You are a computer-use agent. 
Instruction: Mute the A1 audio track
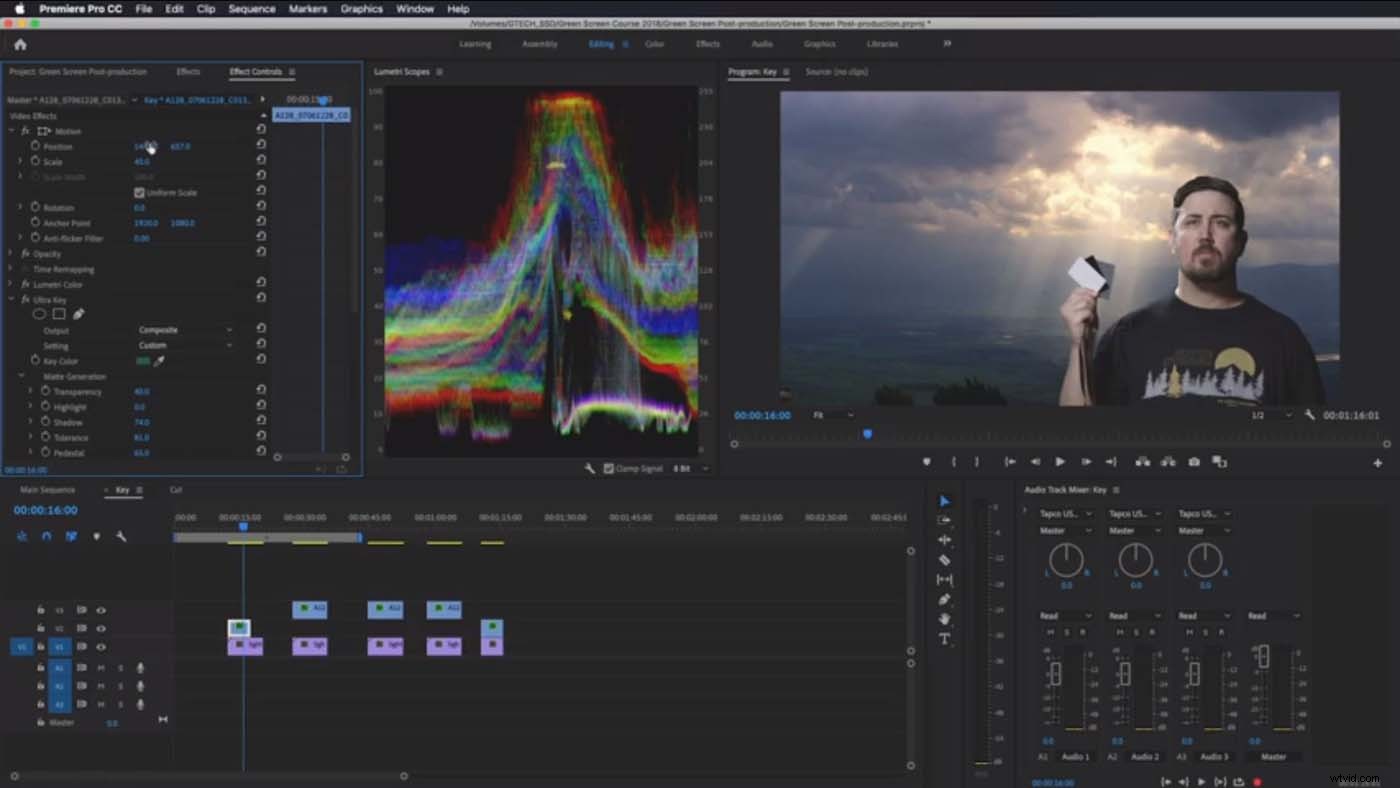pyautogui.click(x=101, y=668)
